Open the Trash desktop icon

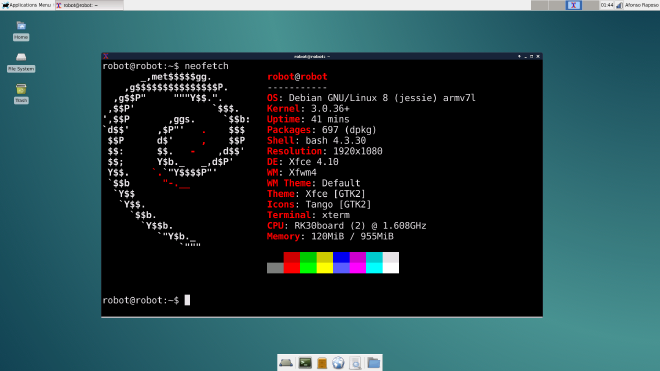21,93
